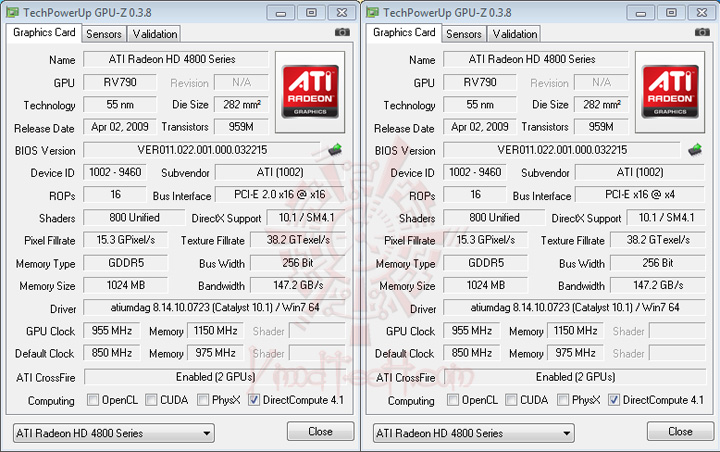Switch to Sensors tab in left window
Image resolution: width=720 pixels, height=452 pixels.
tap(104, 34)
